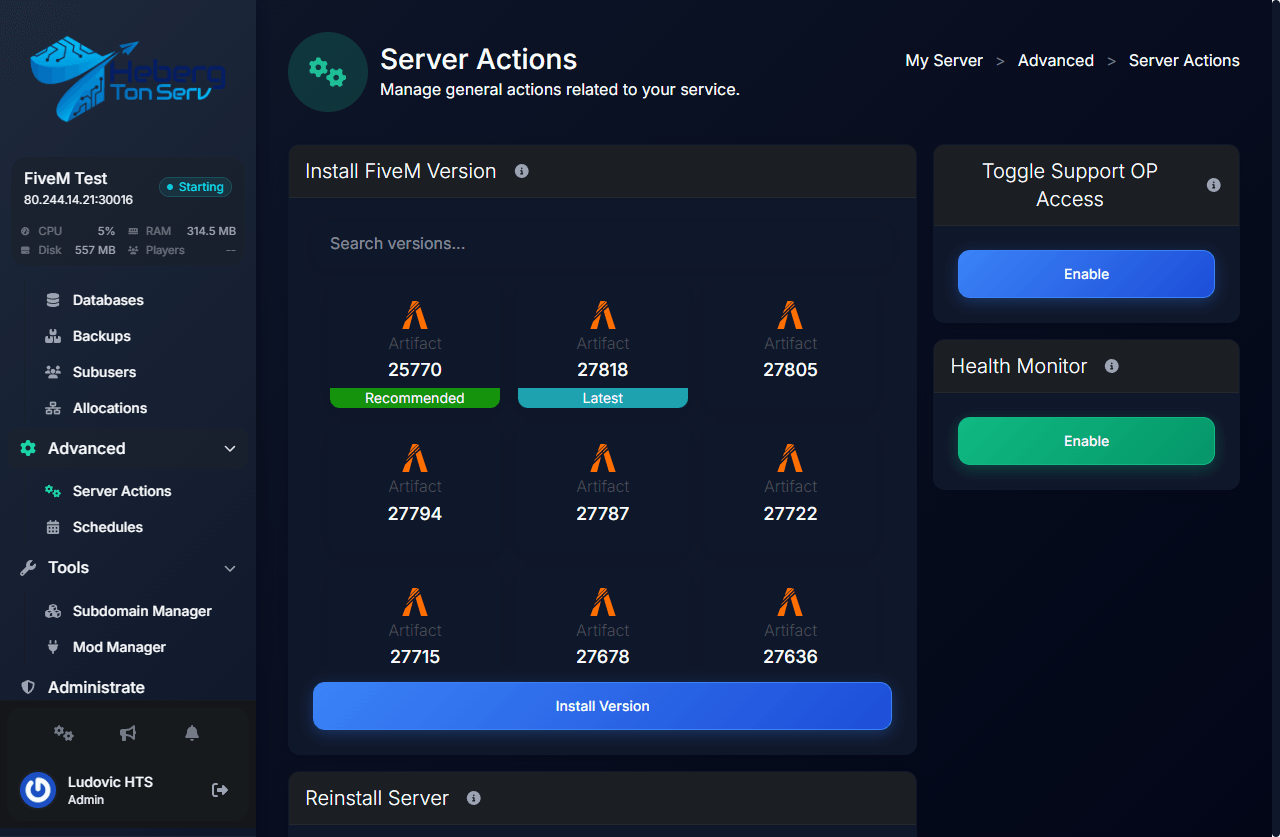Click the Tools wrench icon
The height and width of the screenshot is (837, 1280).
(x=28, y=567)
